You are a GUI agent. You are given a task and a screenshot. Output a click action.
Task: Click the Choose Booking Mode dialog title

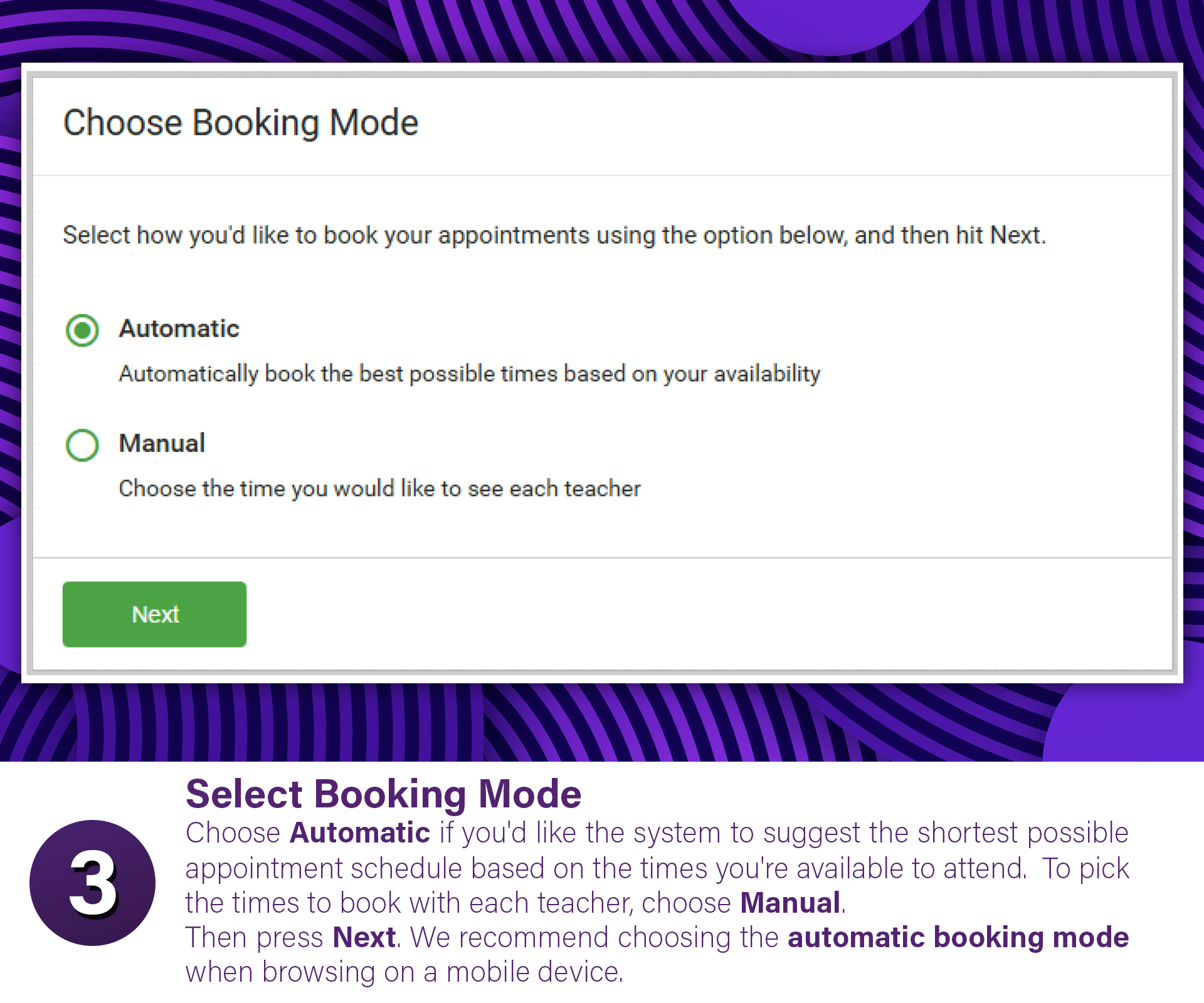coord(241,122)
